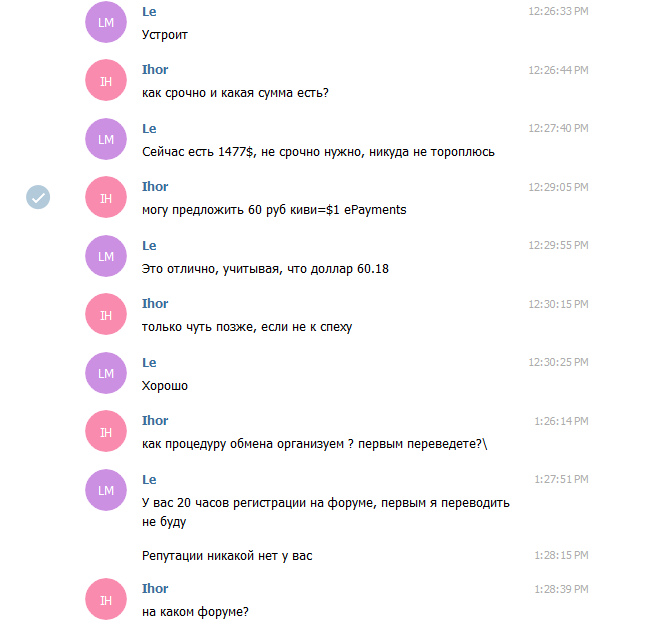
Task: Select the message 'Сейчас есть 1477$, не срочно нужно'
Action: [318, 152]
